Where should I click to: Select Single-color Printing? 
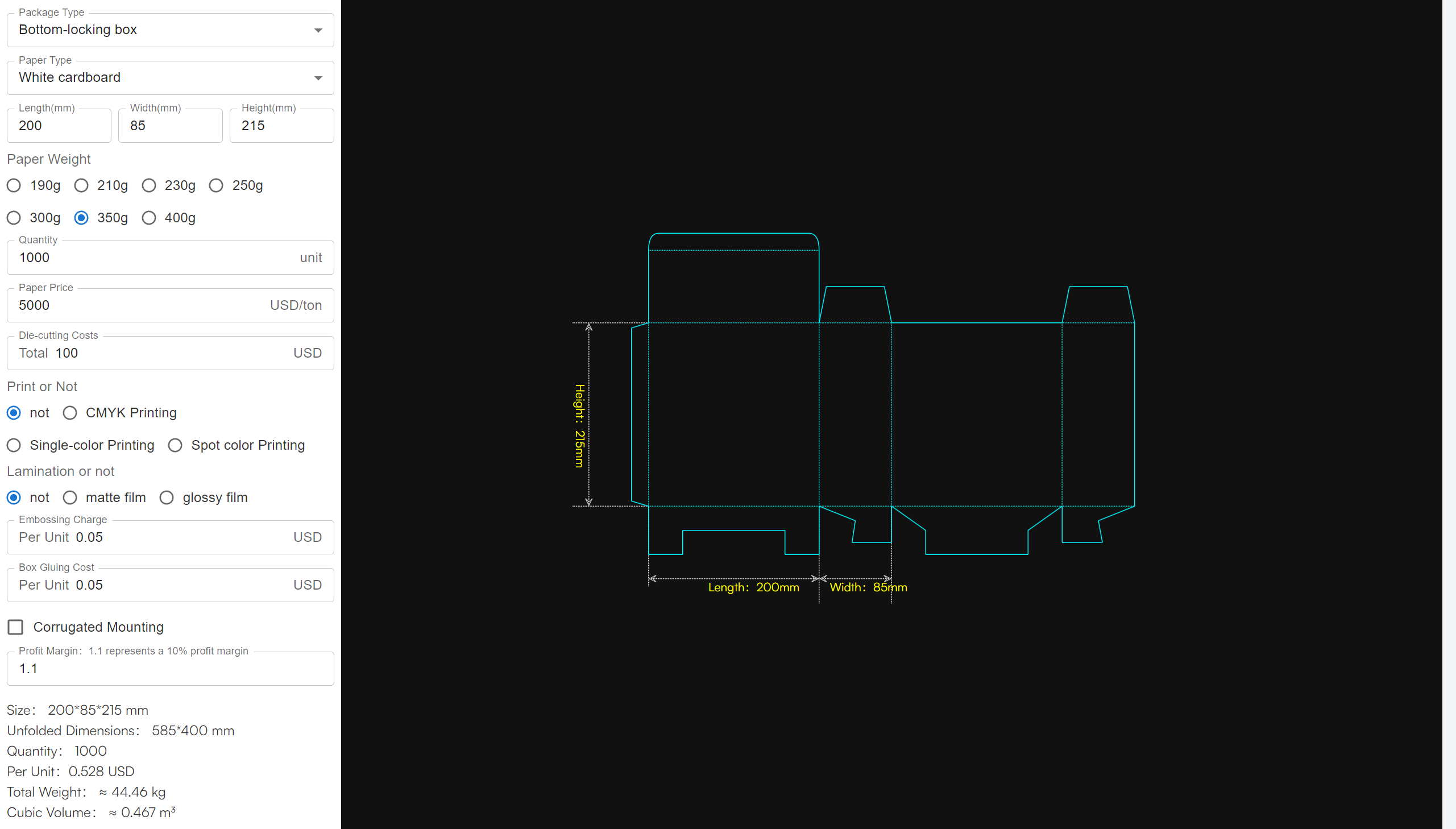tap(14, 445)
